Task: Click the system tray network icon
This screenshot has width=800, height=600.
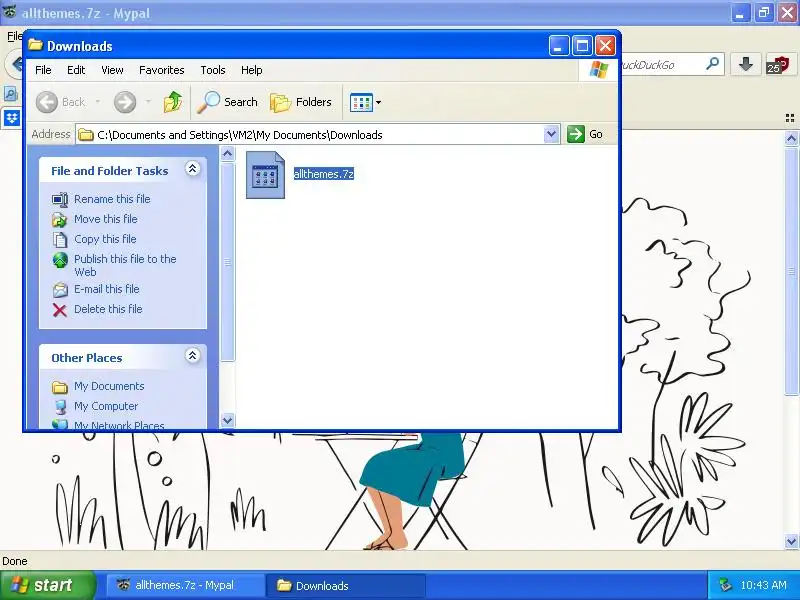Action: coord(724,585)
